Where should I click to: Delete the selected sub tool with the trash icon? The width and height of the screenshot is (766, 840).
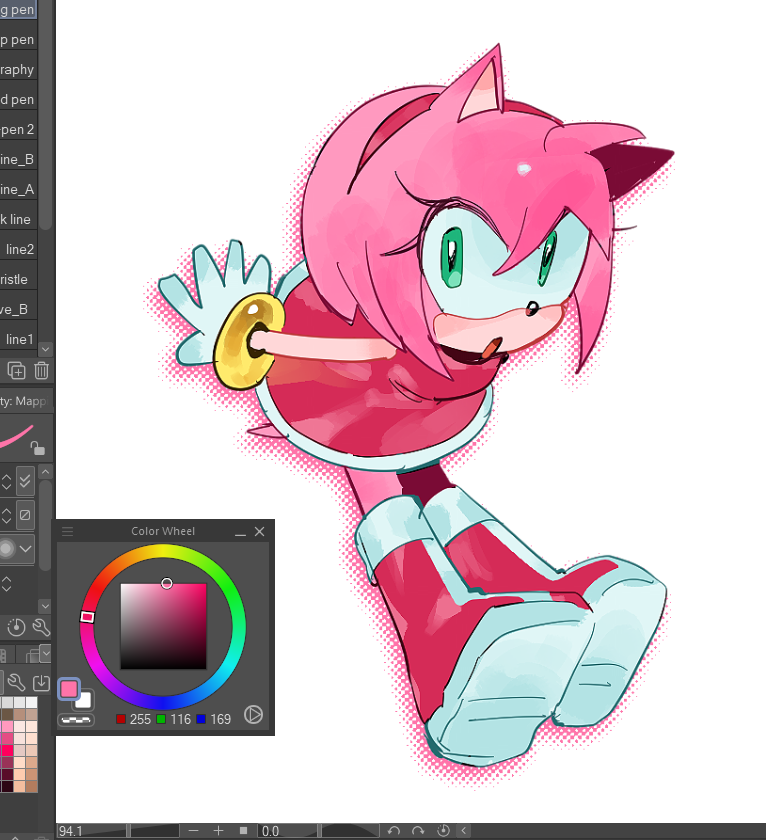click(41, 371)
